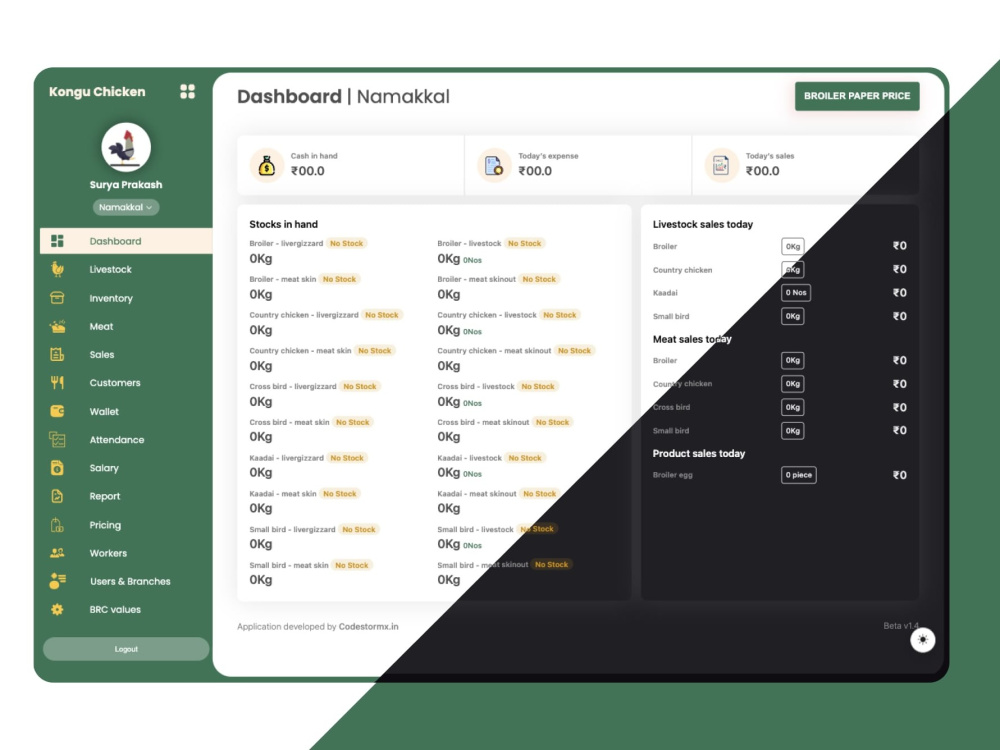1000x750 pixels.
Task: Click the Logout button
Action: point(126,649)
